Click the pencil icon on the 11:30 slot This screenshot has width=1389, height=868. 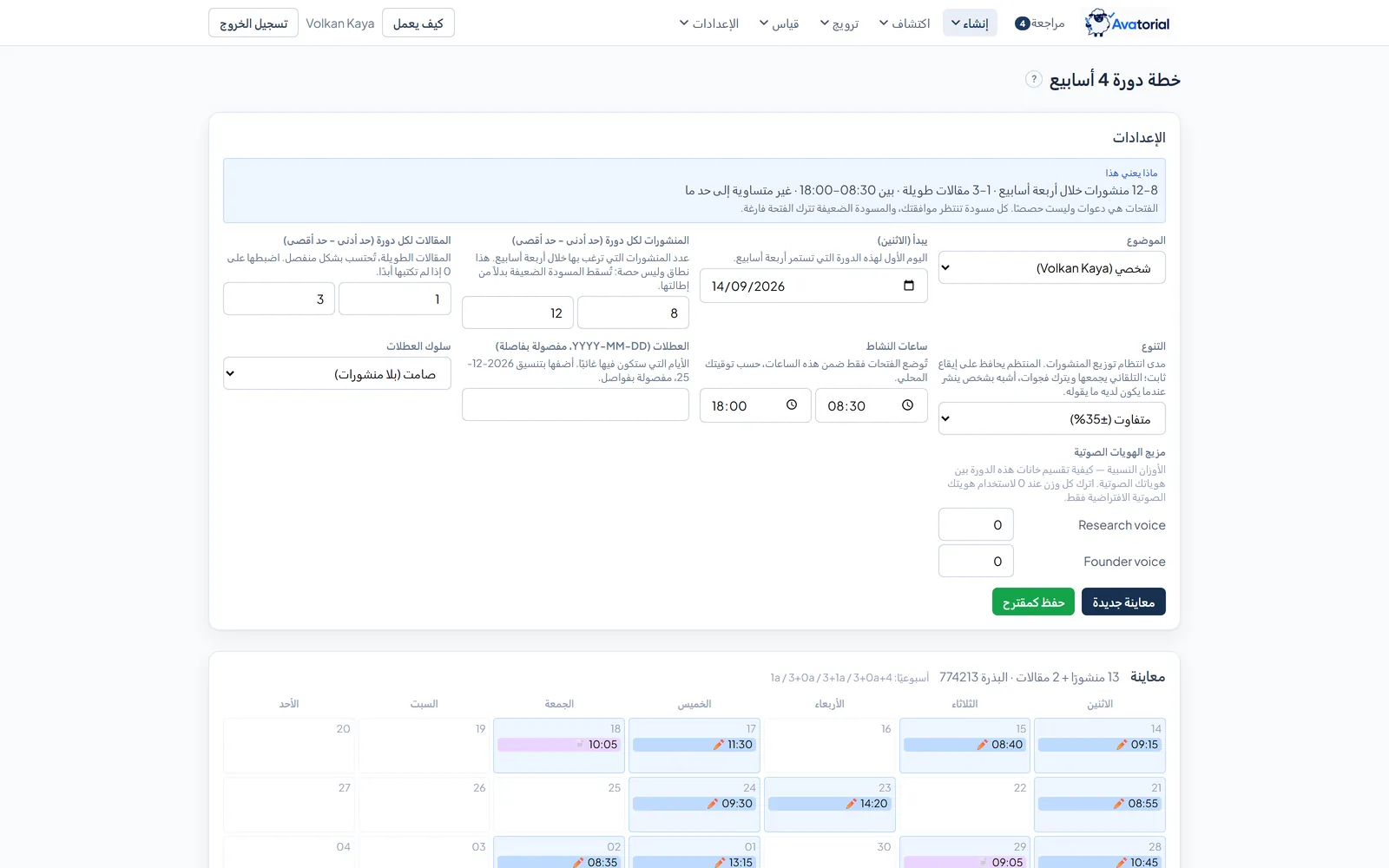point(718,745)
